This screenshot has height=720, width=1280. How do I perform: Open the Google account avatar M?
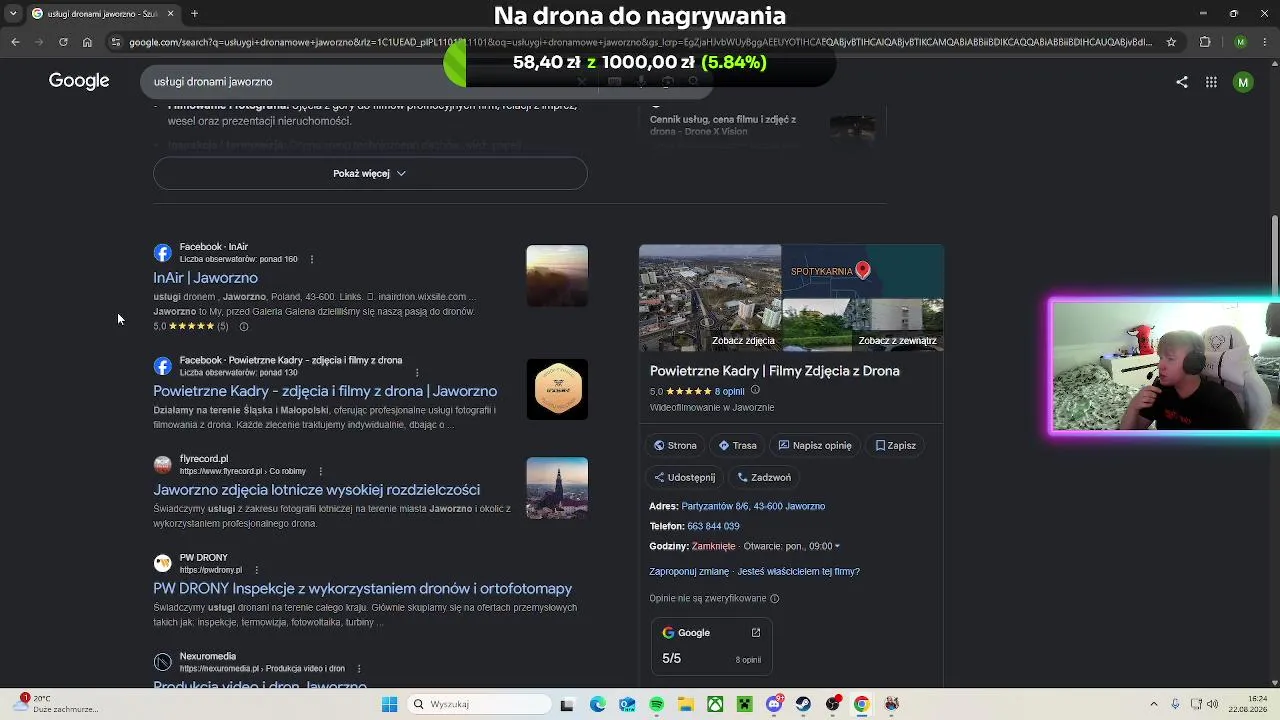tap(1243, 82)
